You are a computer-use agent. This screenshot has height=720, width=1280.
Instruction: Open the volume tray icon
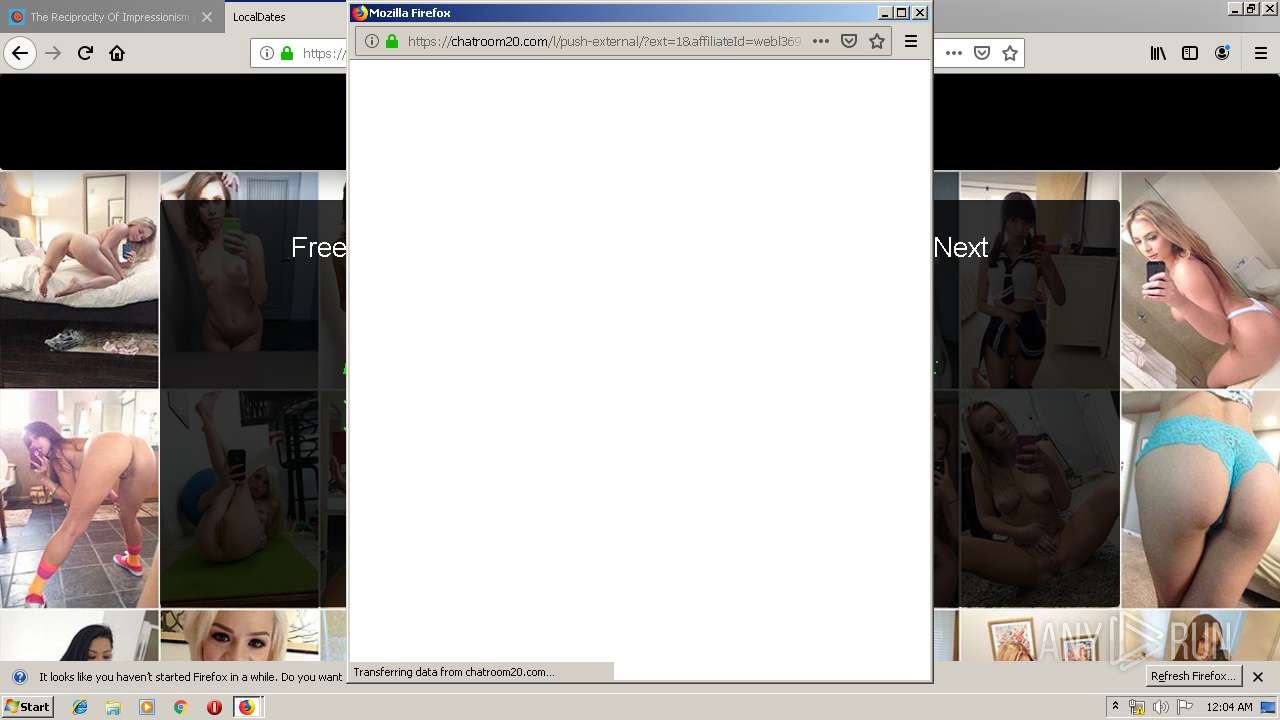coord(1160,707)
